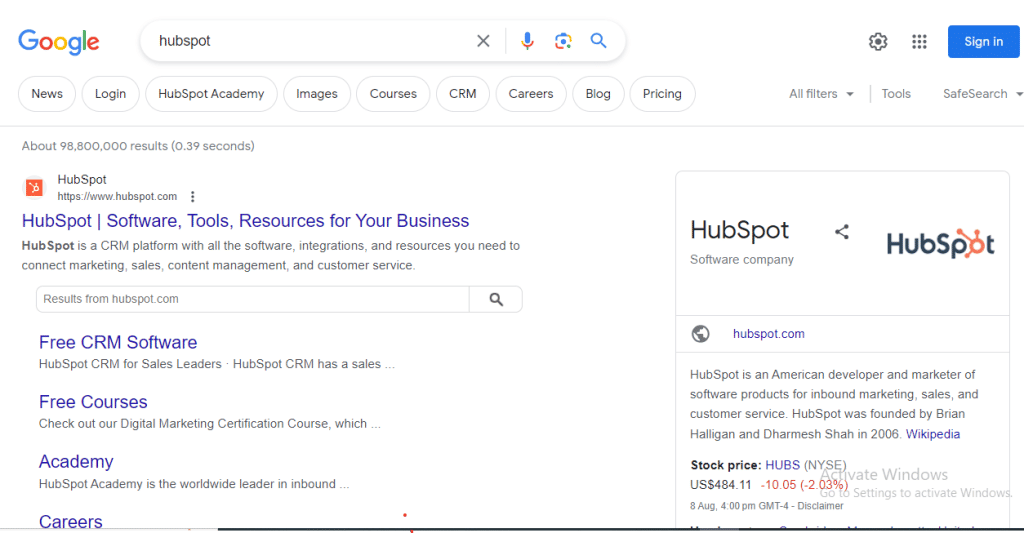Select the Login filter chip
1024x533 pixels.
pos(110,94)
